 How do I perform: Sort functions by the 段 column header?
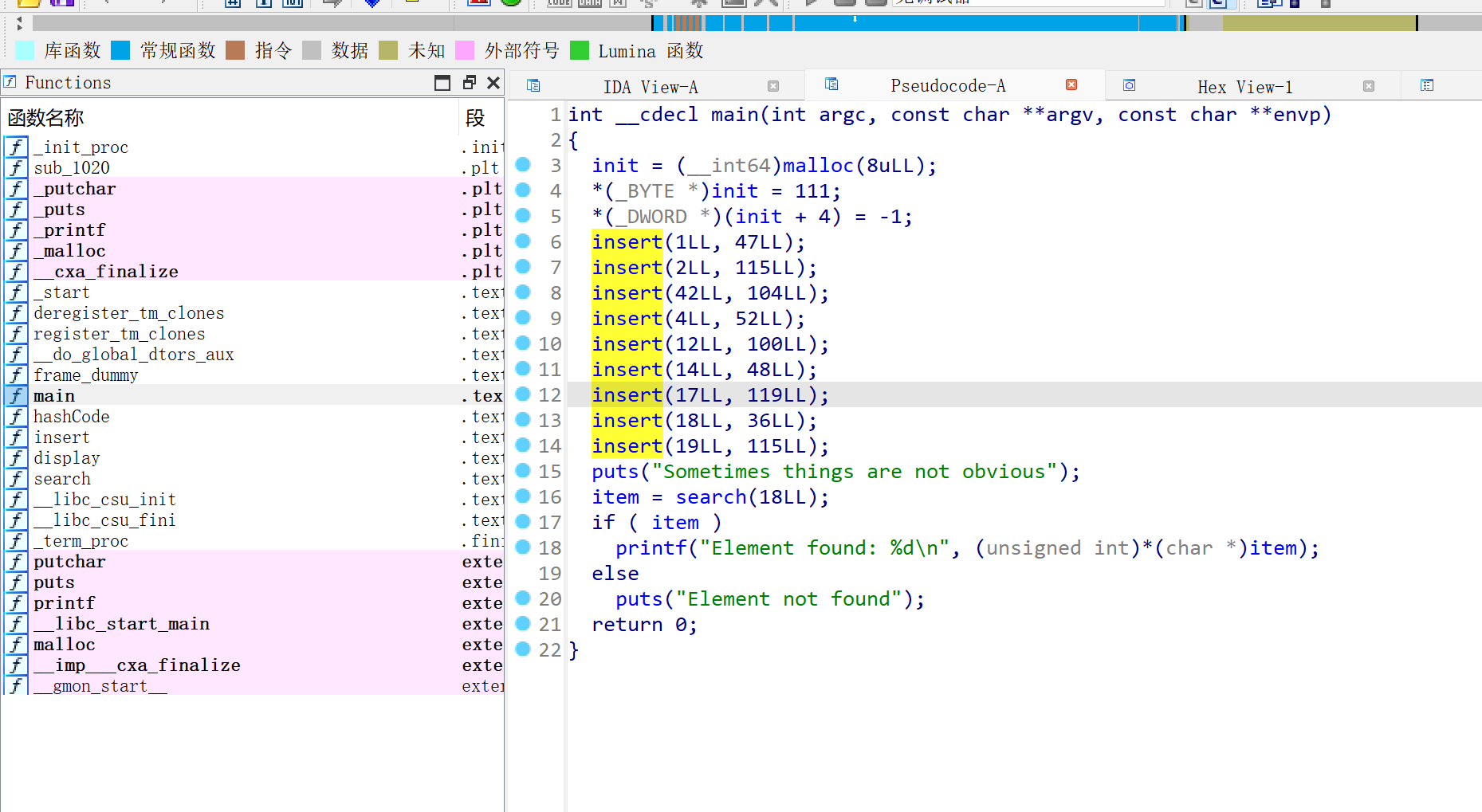click(x=475, y=118)
